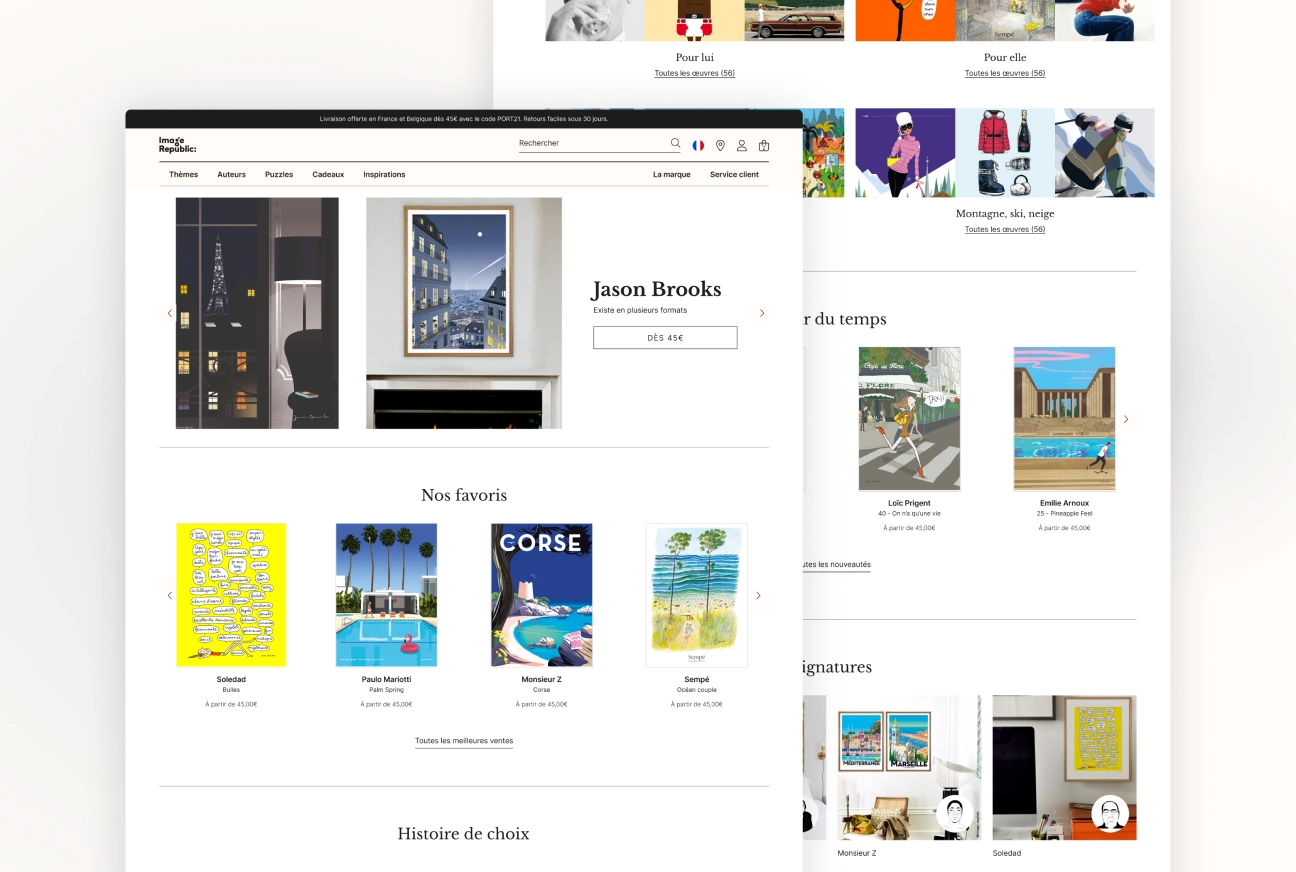Click the Océan couple poster title
Image resolution: width=1296 pixels, height=872 pixels.
(696, 690)
